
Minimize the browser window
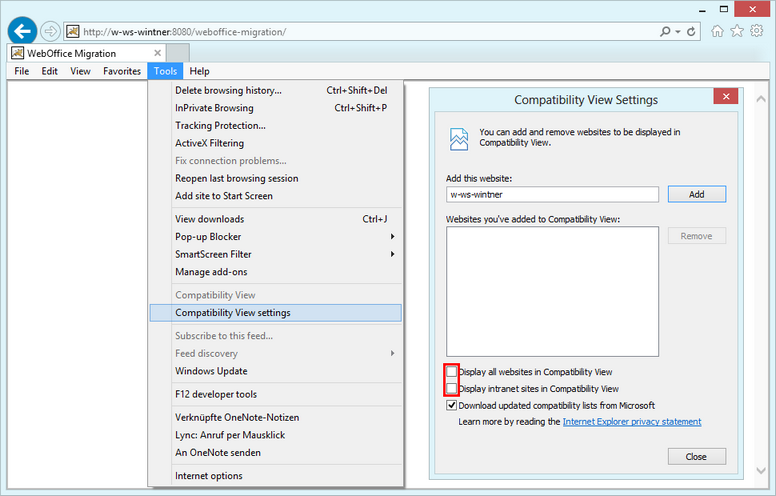click(702, 9)
